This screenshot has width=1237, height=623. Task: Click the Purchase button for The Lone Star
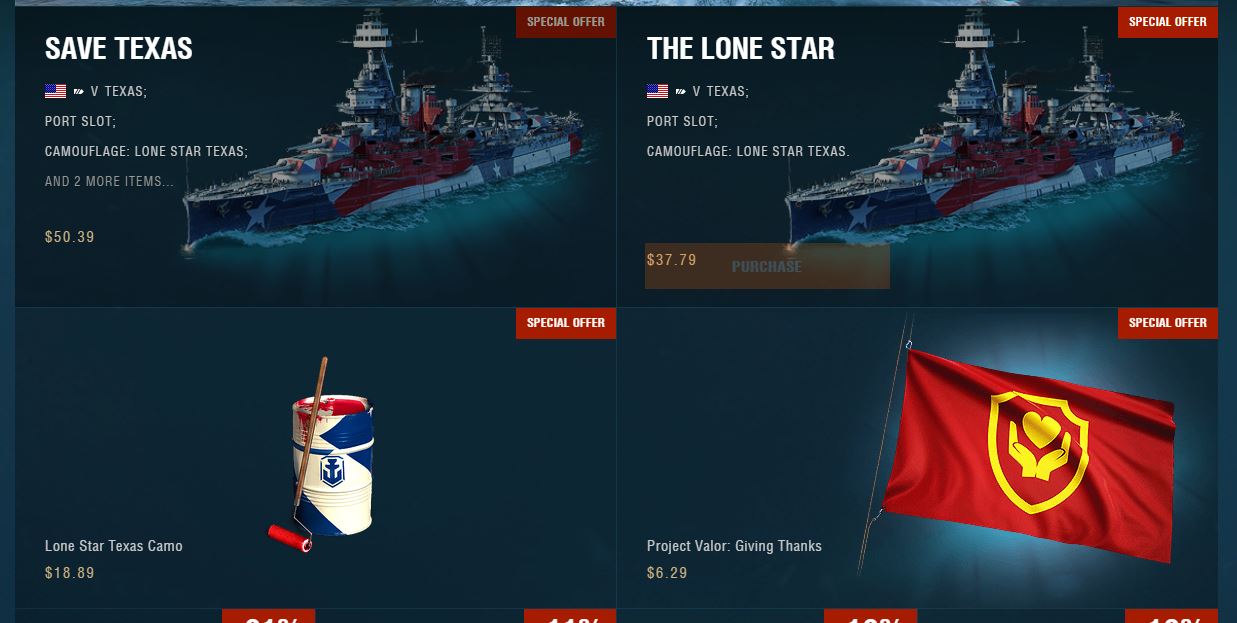pyautogui.click(x=767, y=266)
